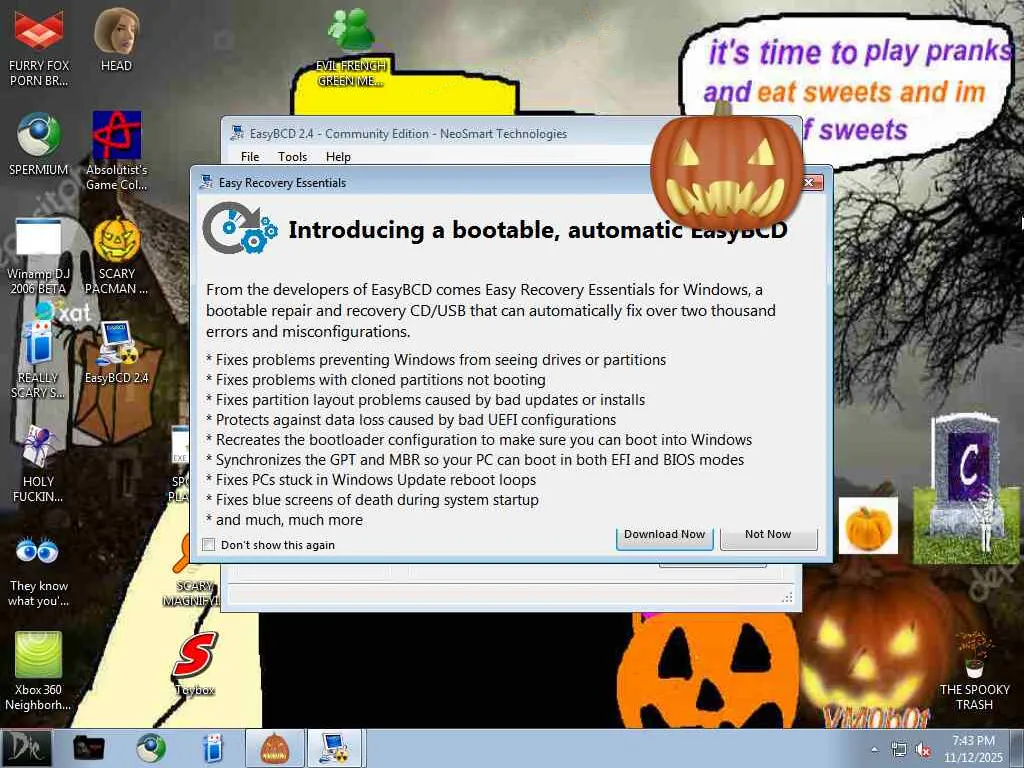Screen dimensions: 1024x768
Task: Click the EasyBCD window resize grip
Action: pyautogui.click(x=788, y=598)
